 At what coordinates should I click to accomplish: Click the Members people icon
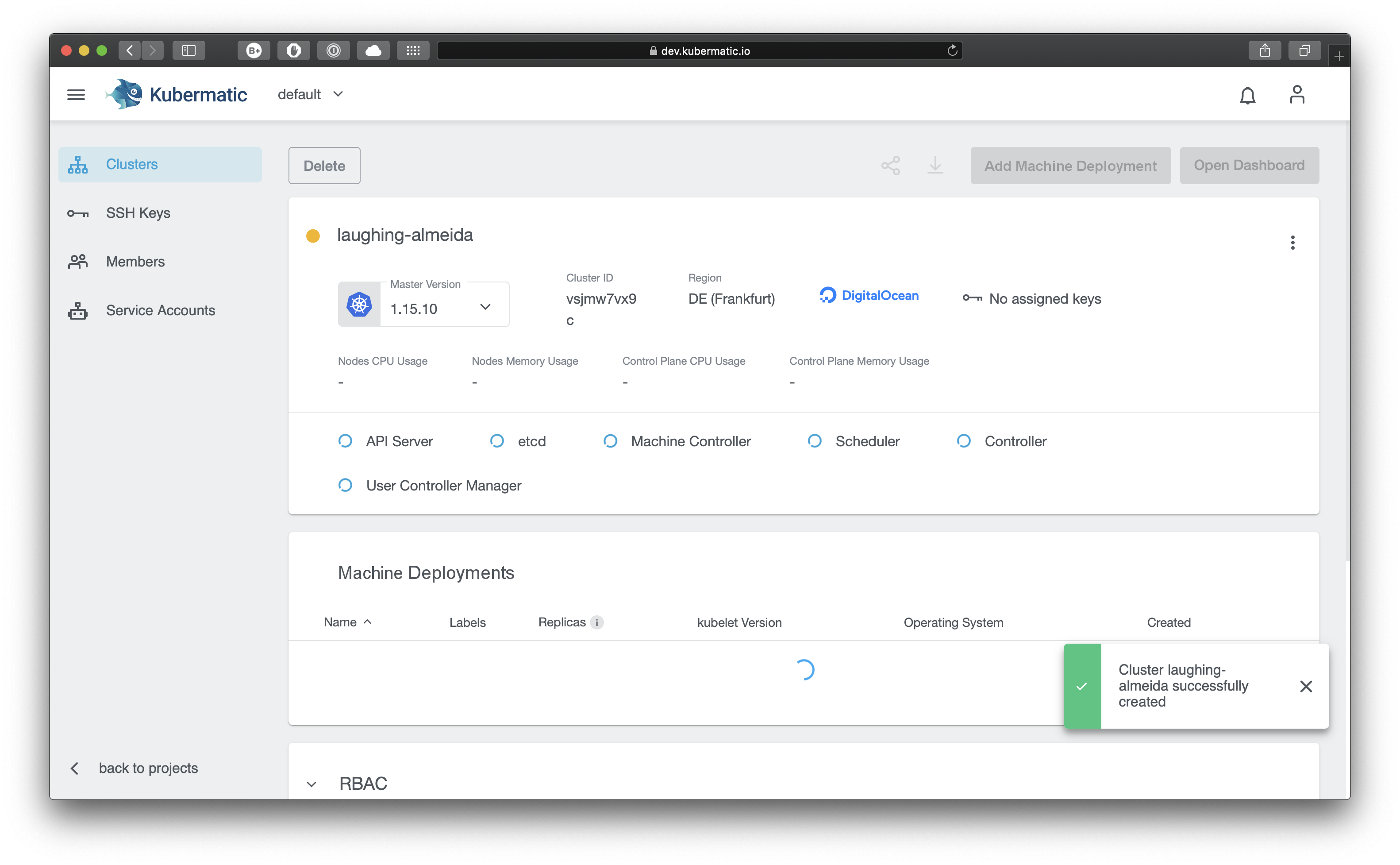(78, 262)
